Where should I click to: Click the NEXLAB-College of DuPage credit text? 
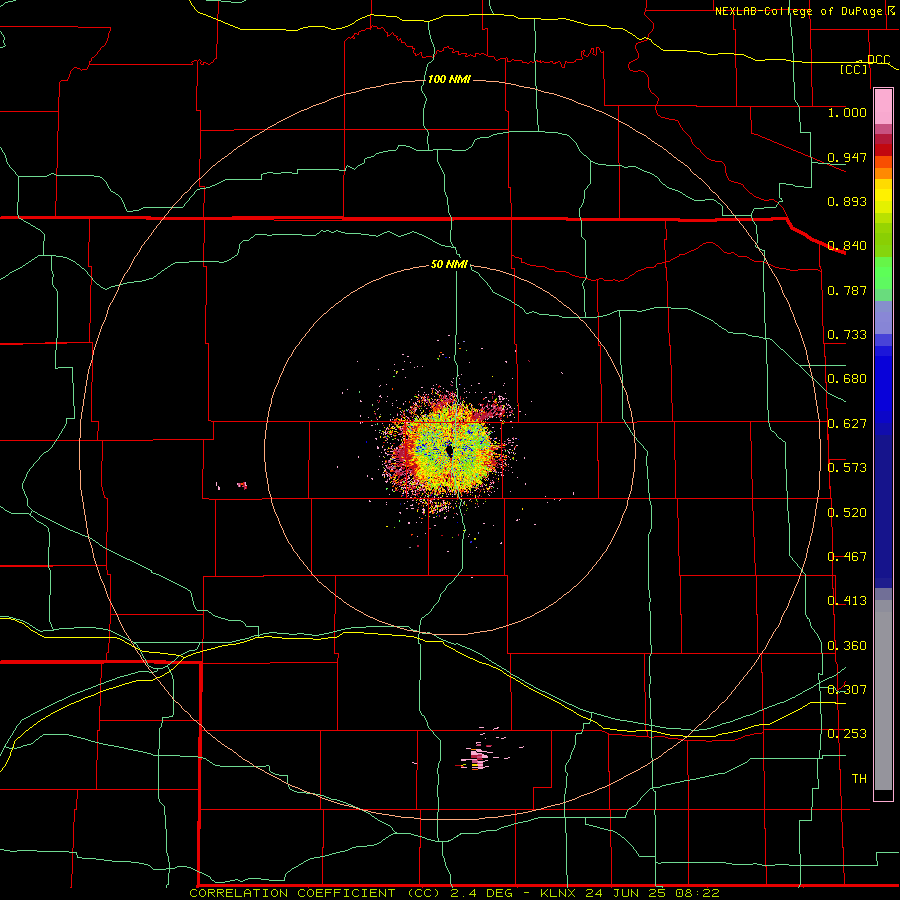click(x=798, y=11)
